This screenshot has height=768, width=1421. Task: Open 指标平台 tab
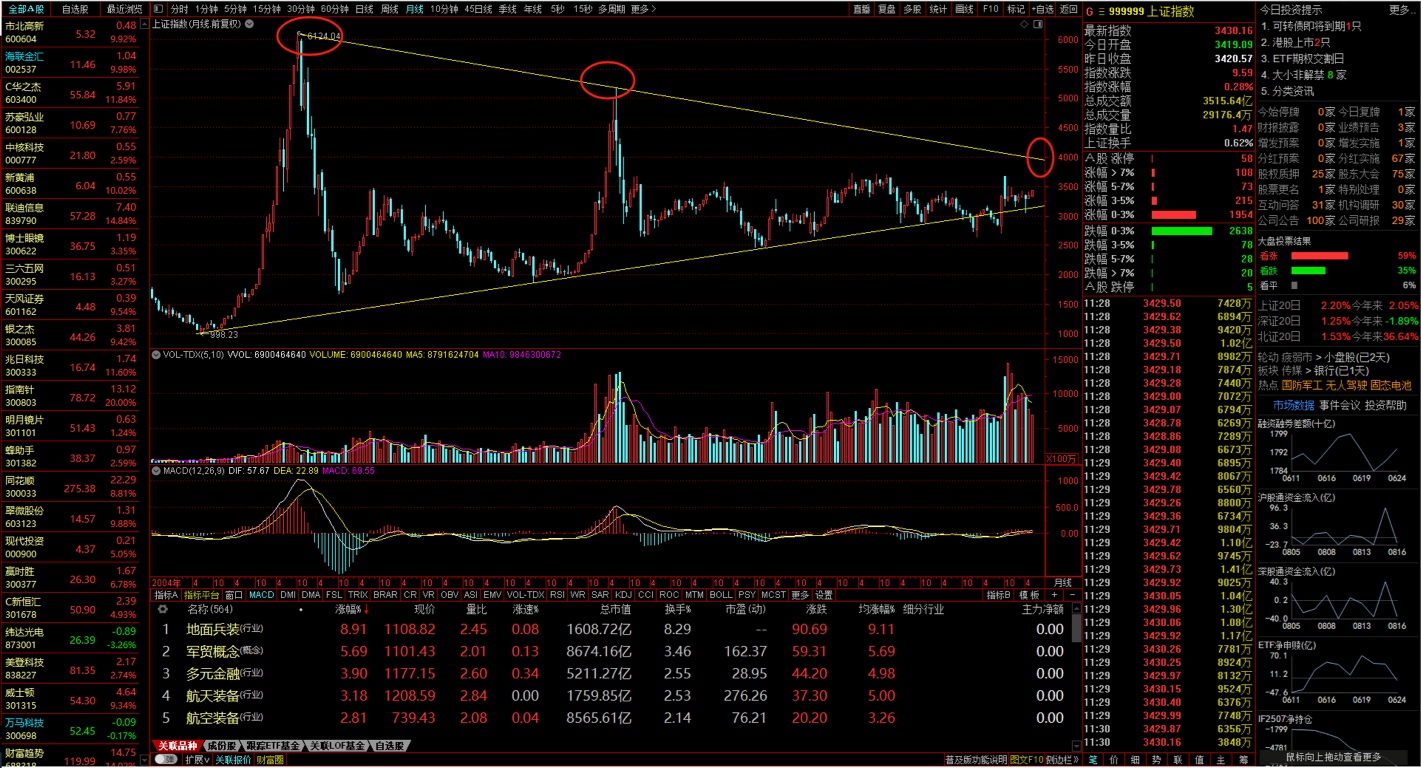[x=201, y=594]
